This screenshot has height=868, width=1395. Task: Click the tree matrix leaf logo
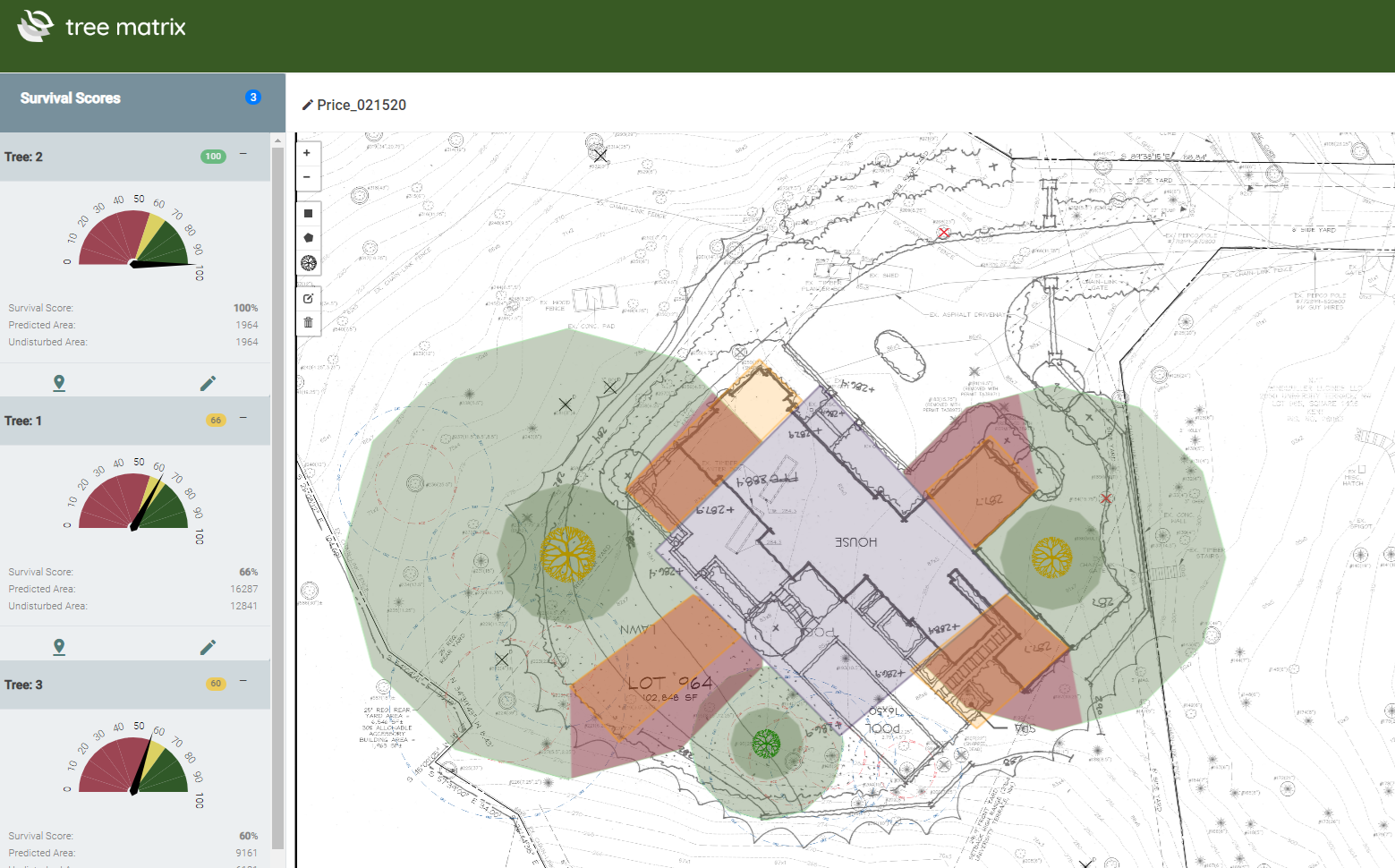point(36,26)
